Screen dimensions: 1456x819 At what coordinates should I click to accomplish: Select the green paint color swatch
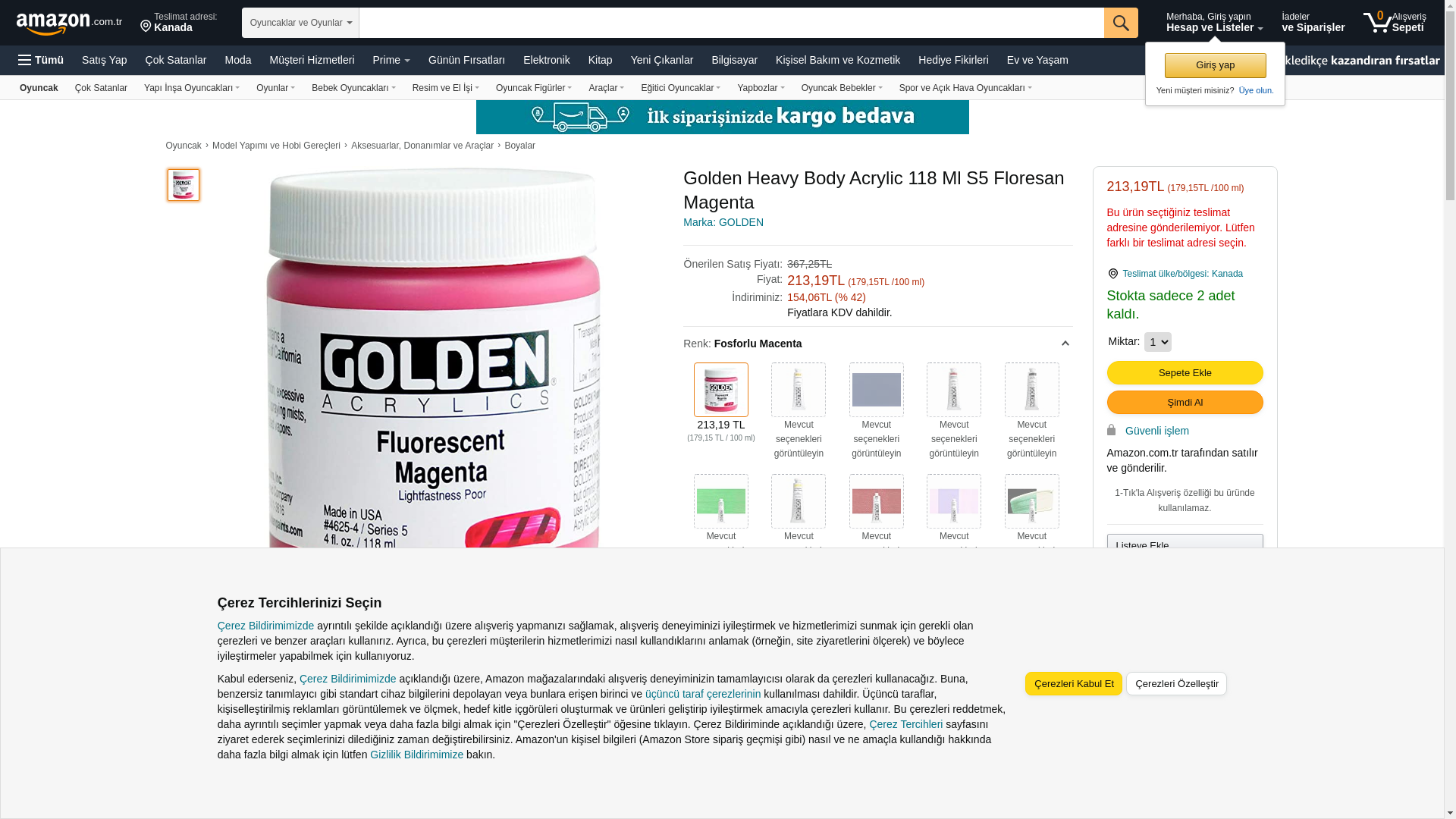pyautogui.click(x=721, y=501)
